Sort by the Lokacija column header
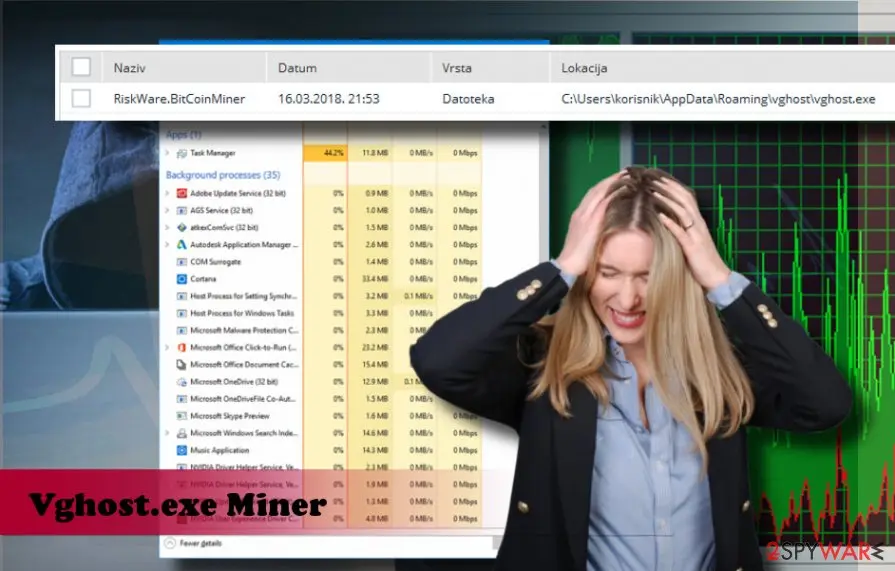 tap(584, 68)
